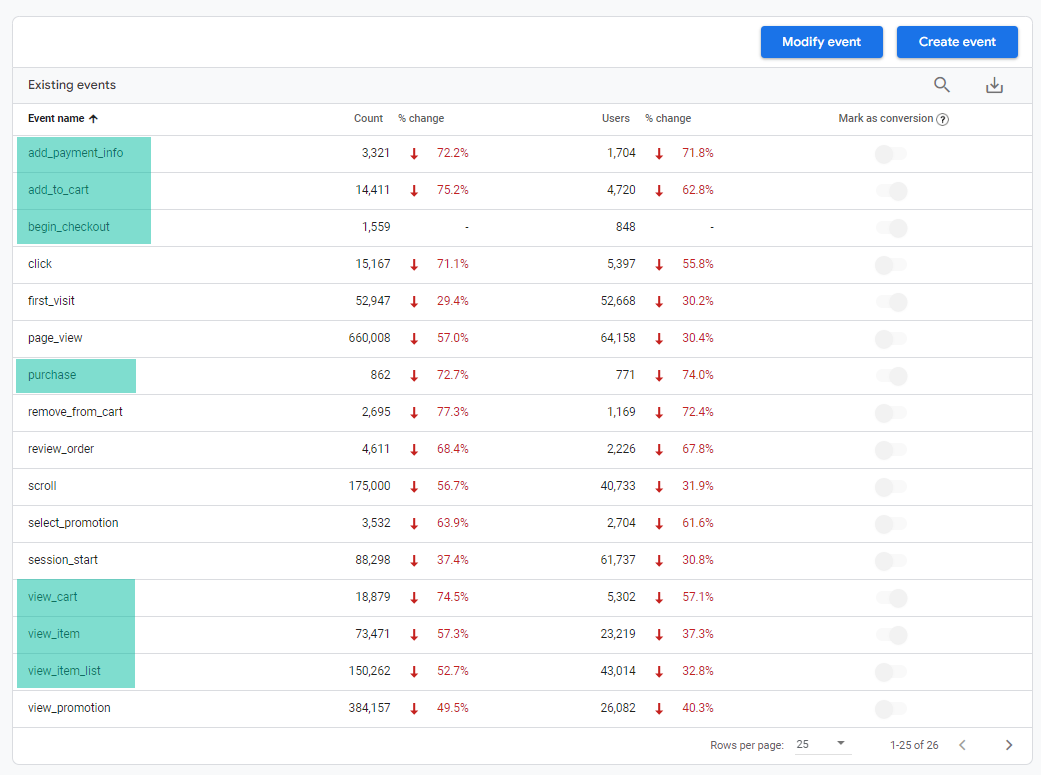This screenshot has width=1041, height=775.
Task: Click scroll count 175,000
Action: 369,486
